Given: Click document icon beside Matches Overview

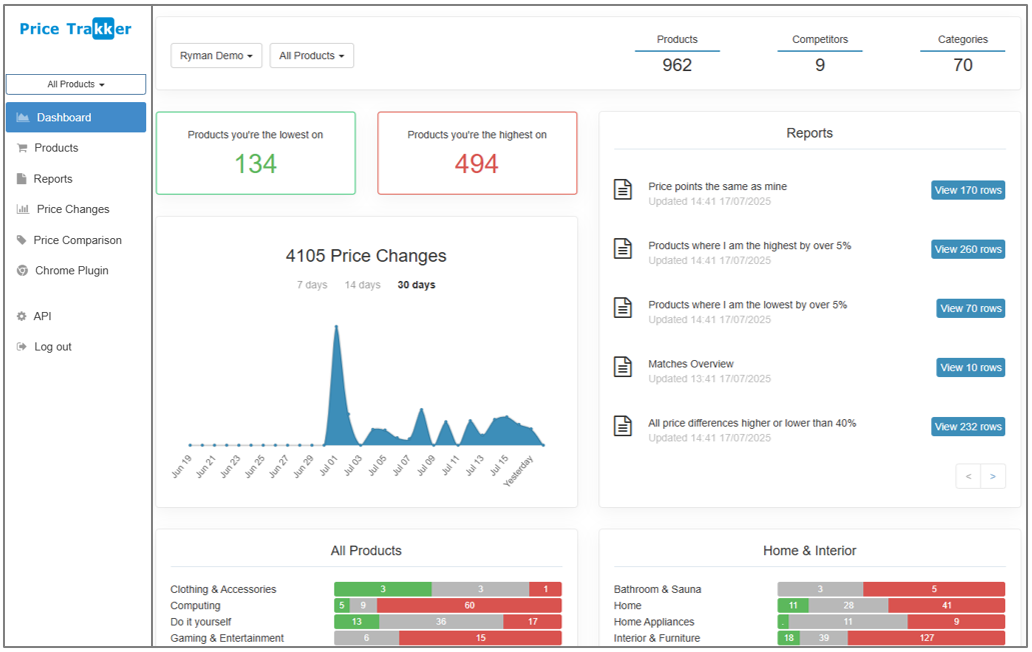Looking at the screenshot, I should [623, 367].
